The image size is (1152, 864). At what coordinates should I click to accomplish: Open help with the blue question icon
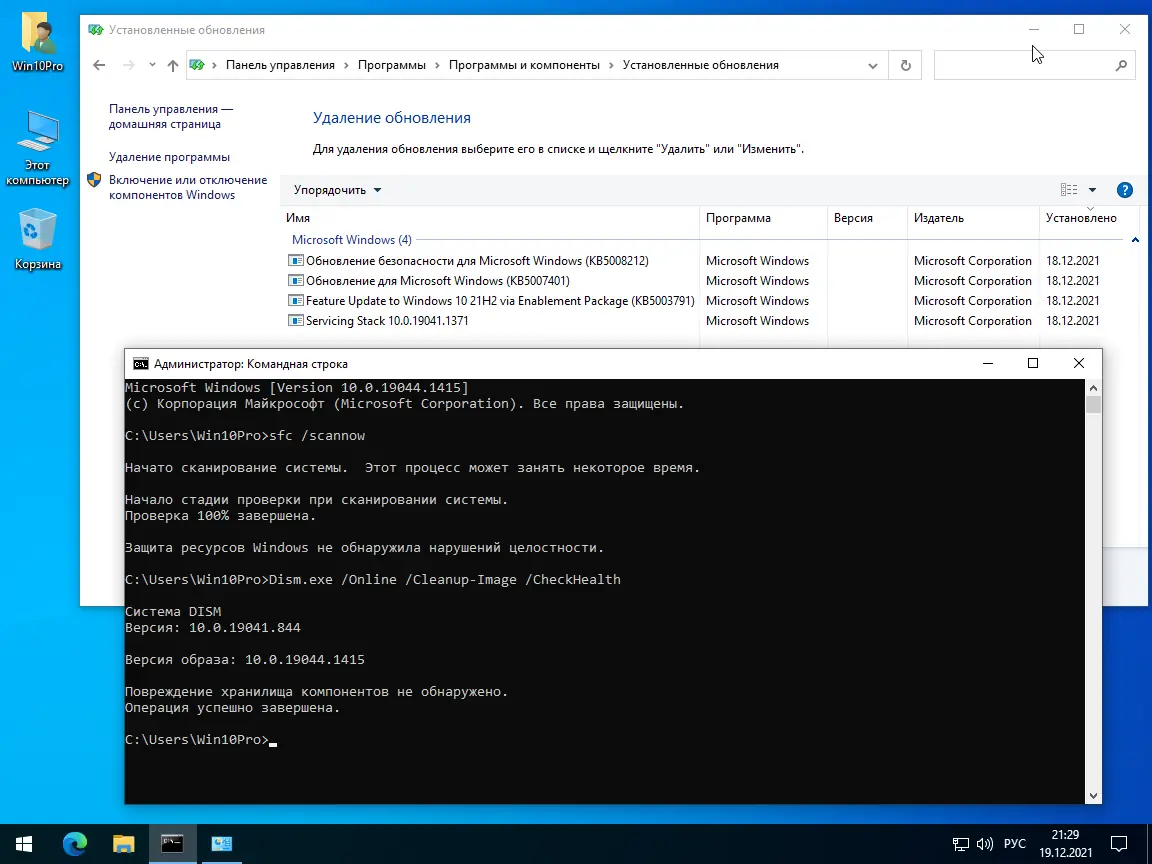1124,190
